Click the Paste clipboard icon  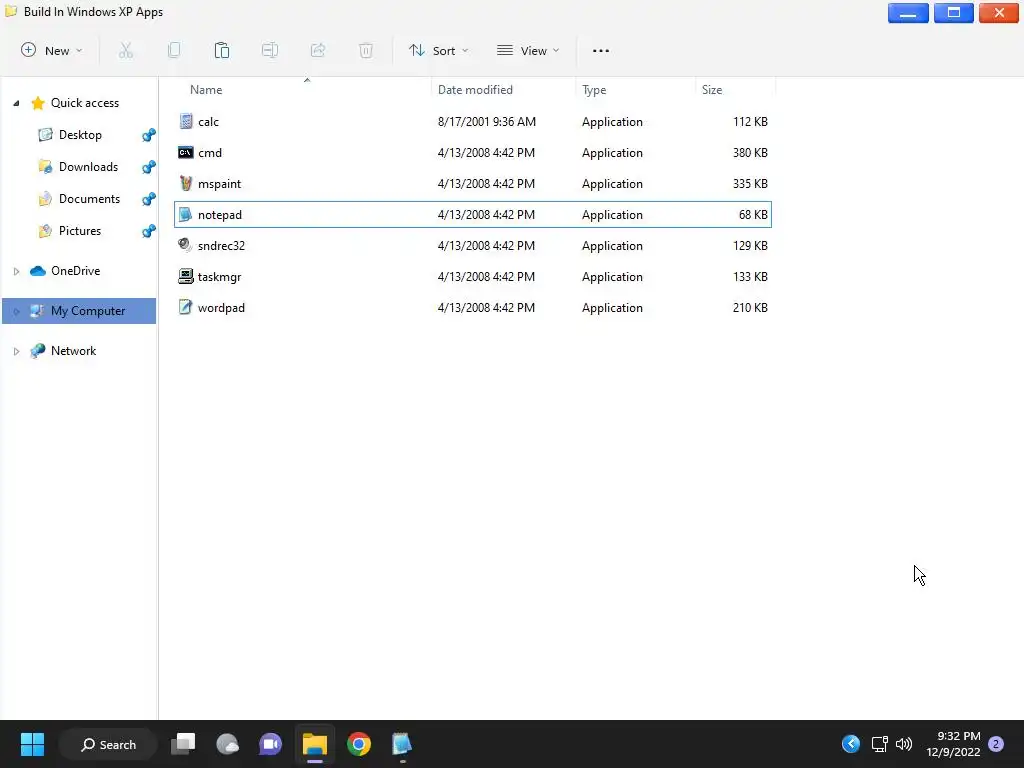222,50
